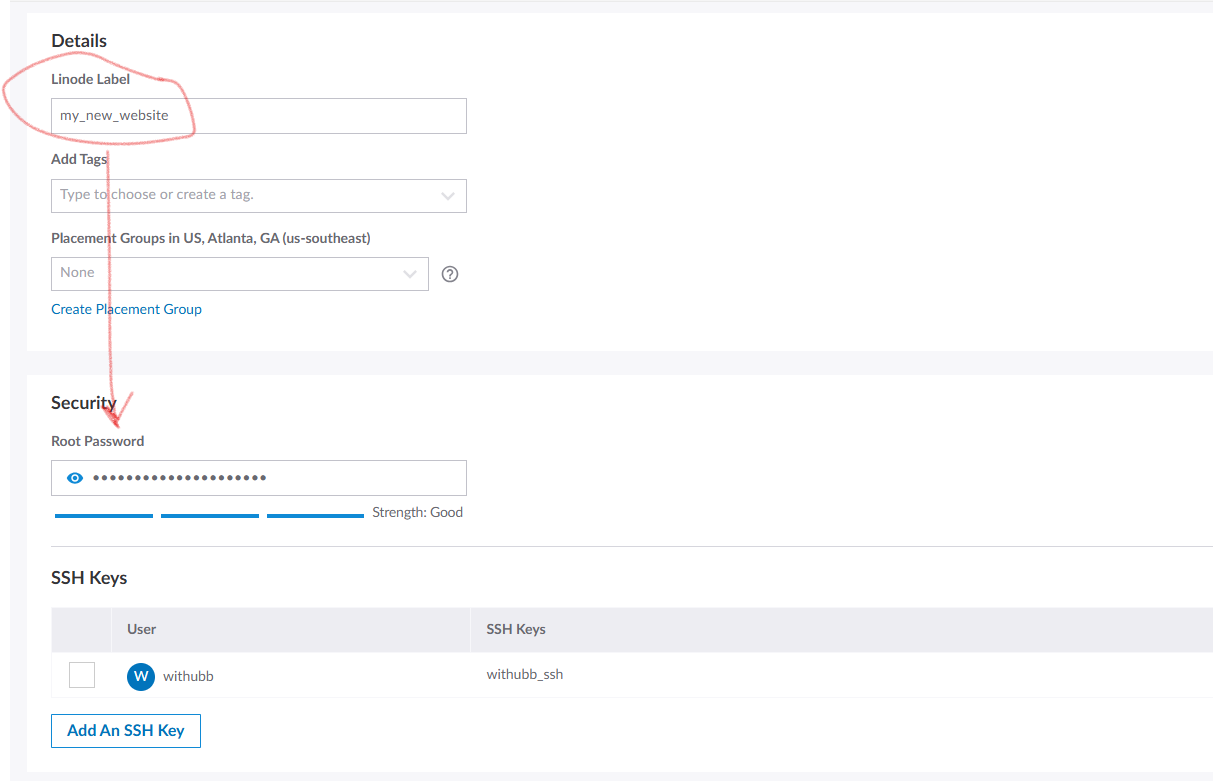Image resolution: width=1213 pixels, height=781 pixels.
Task: Click the password strength bar
Action: (209, 516)
